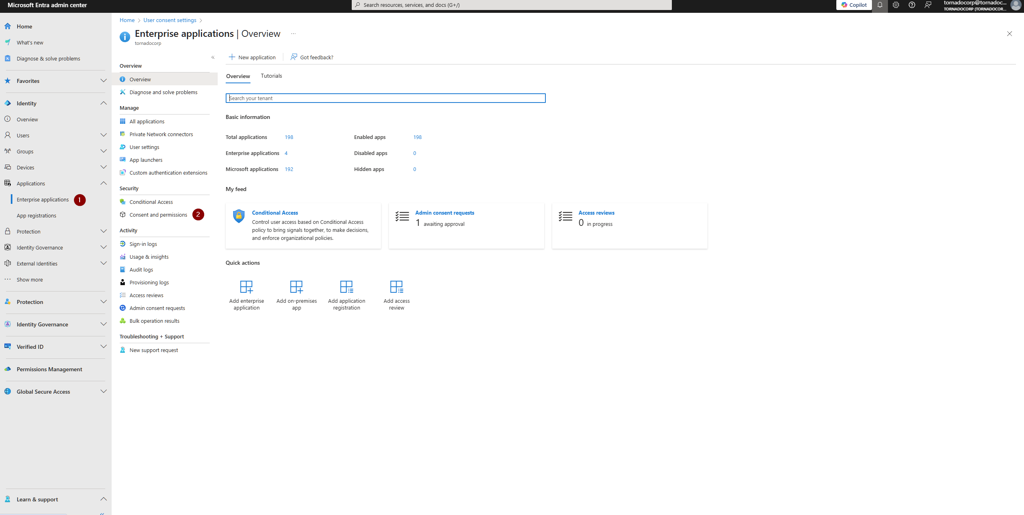Image resolution: width=1024 pixels, height=515 pixels.
Task: Open the settings gear in the top bar
Action: click(x=896, y=5)
